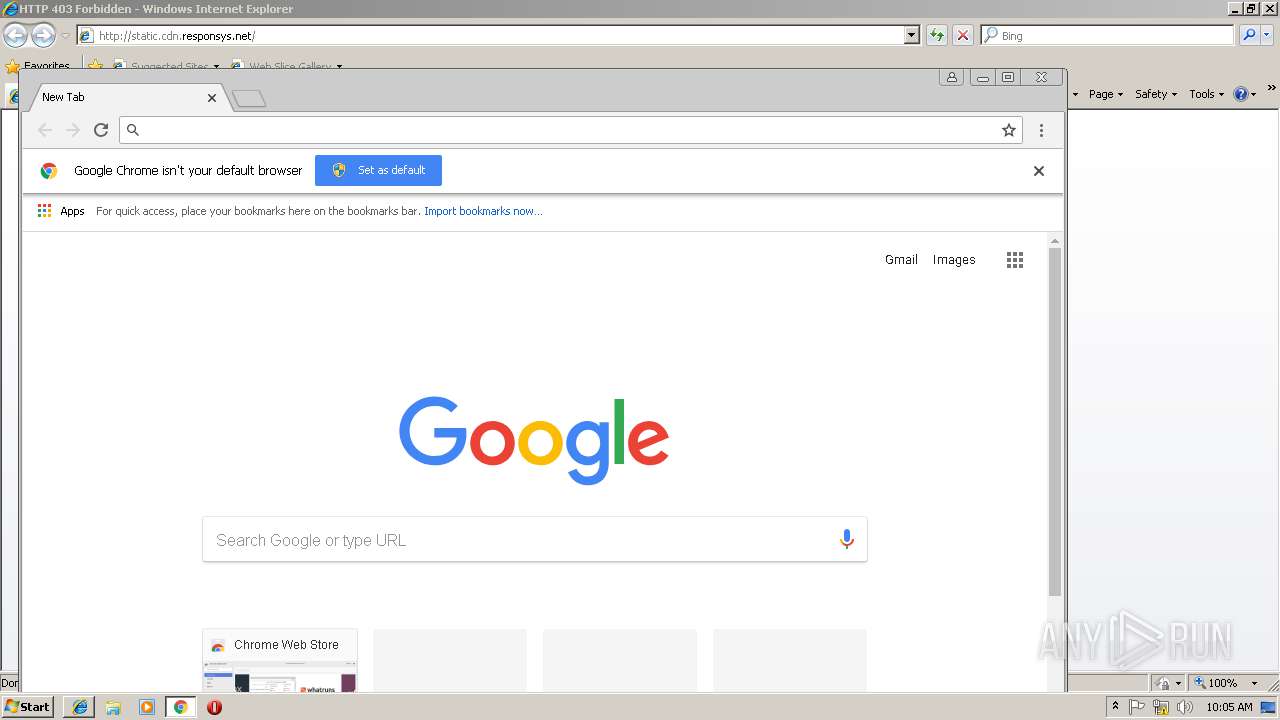
Task: Open the network status tray icon
Action: 1161,707
